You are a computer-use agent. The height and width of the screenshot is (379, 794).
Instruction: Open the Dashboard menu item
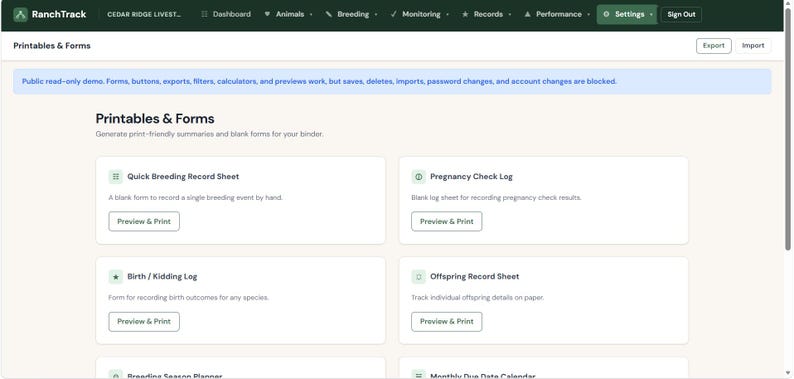[x=226, y=14]
